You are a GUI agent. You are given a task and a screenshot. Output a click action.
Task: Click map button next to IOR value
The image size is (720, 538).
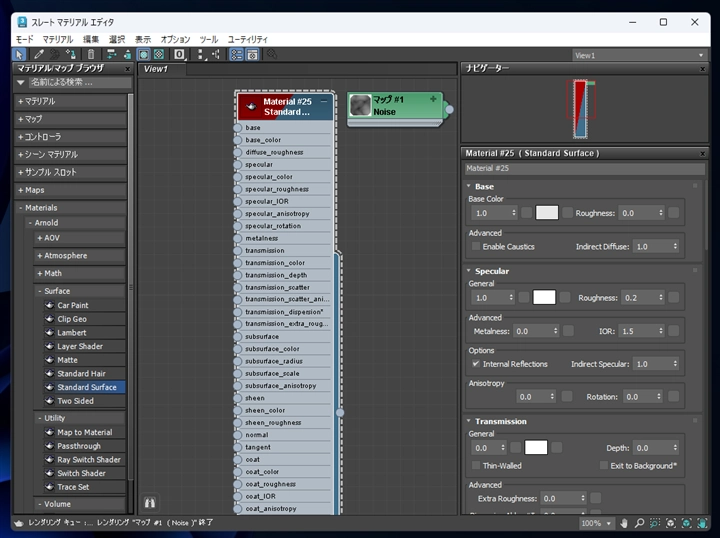[674, 331]
